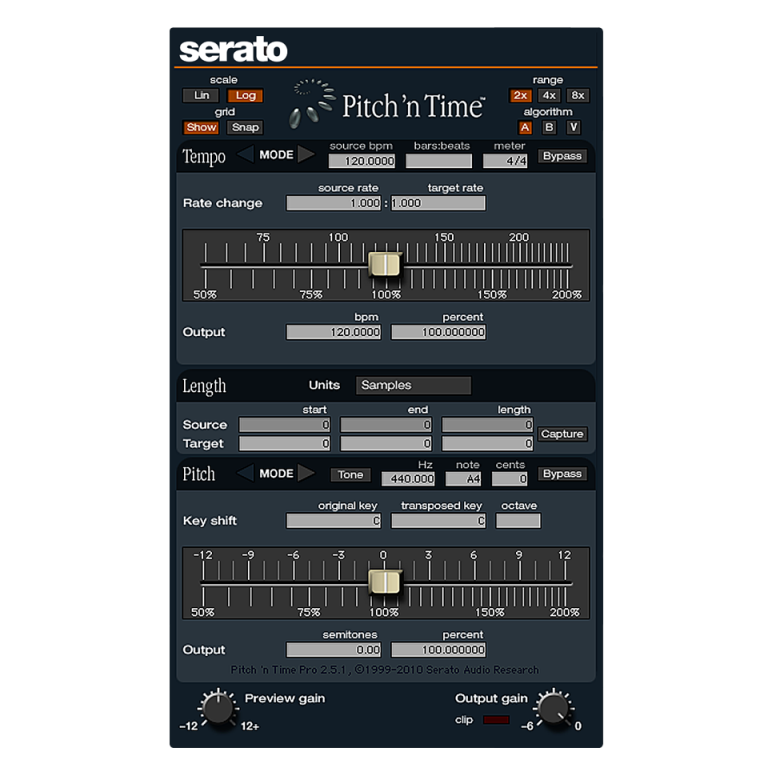This screenshot has height=768, width=768.
Task: Click the Source length field
Action: [487, 425]
